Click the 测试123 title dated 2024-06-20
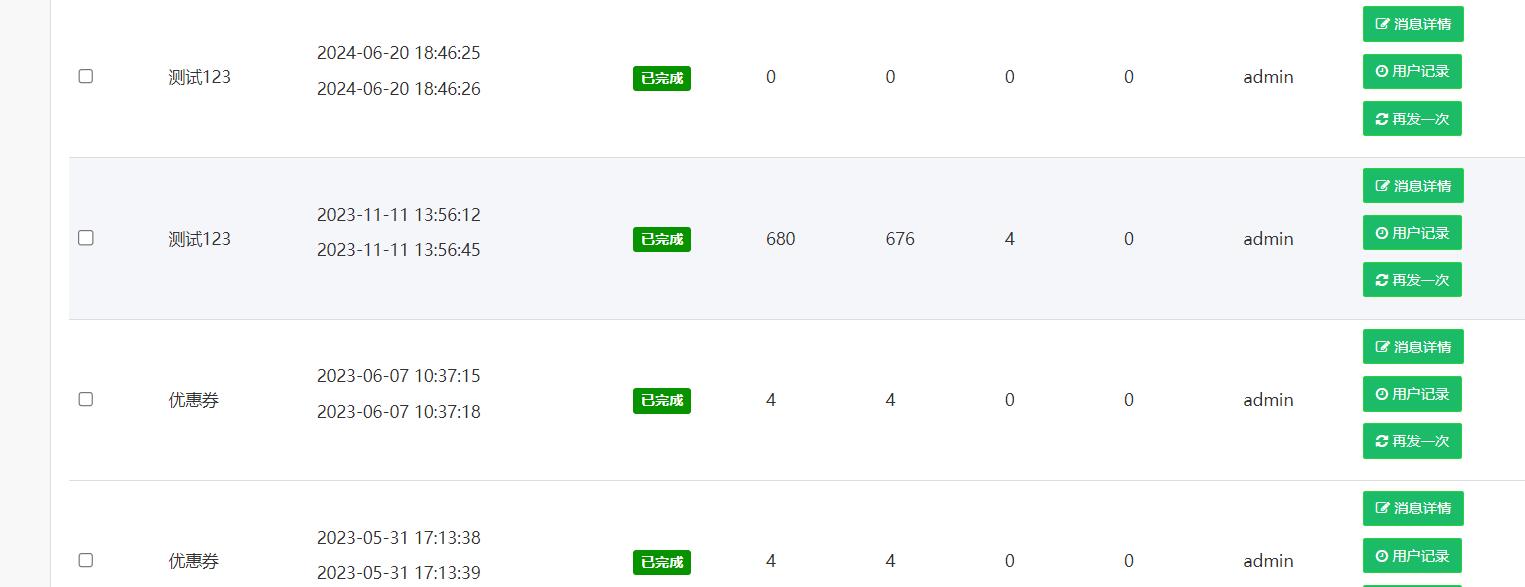 coord(200,77)
